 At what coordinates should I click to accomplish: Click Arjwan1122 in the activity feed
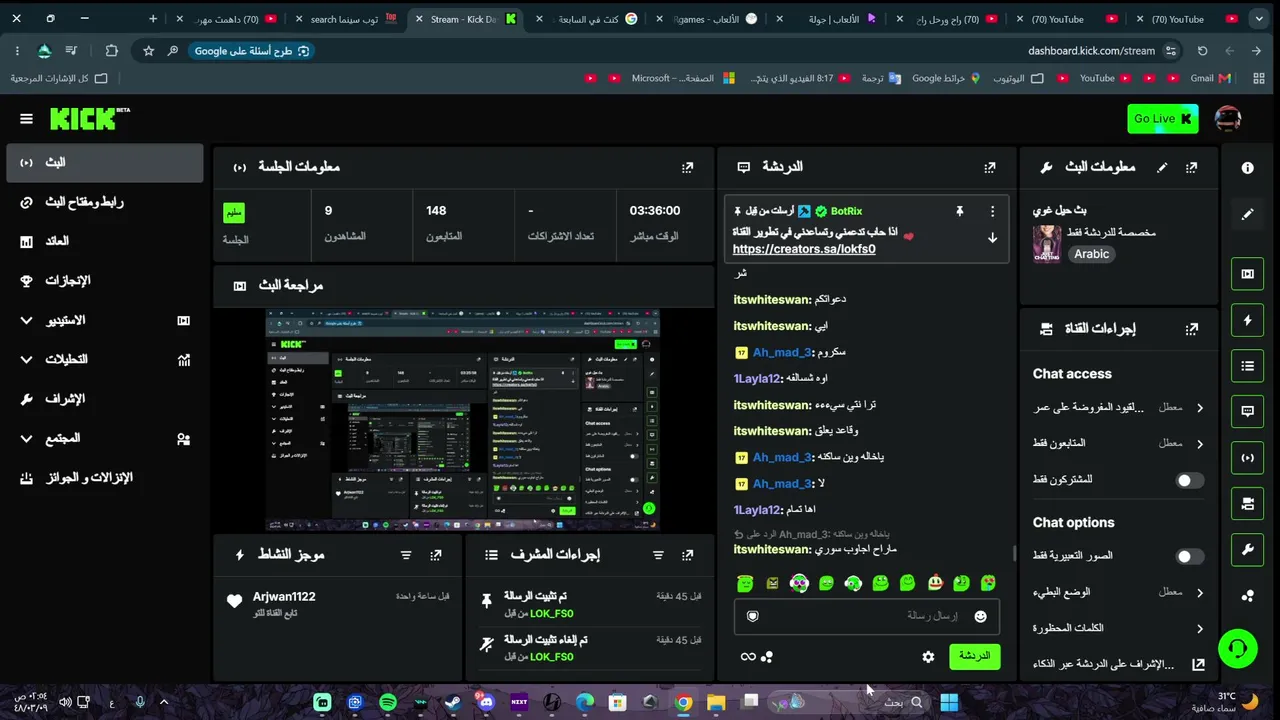284,597
